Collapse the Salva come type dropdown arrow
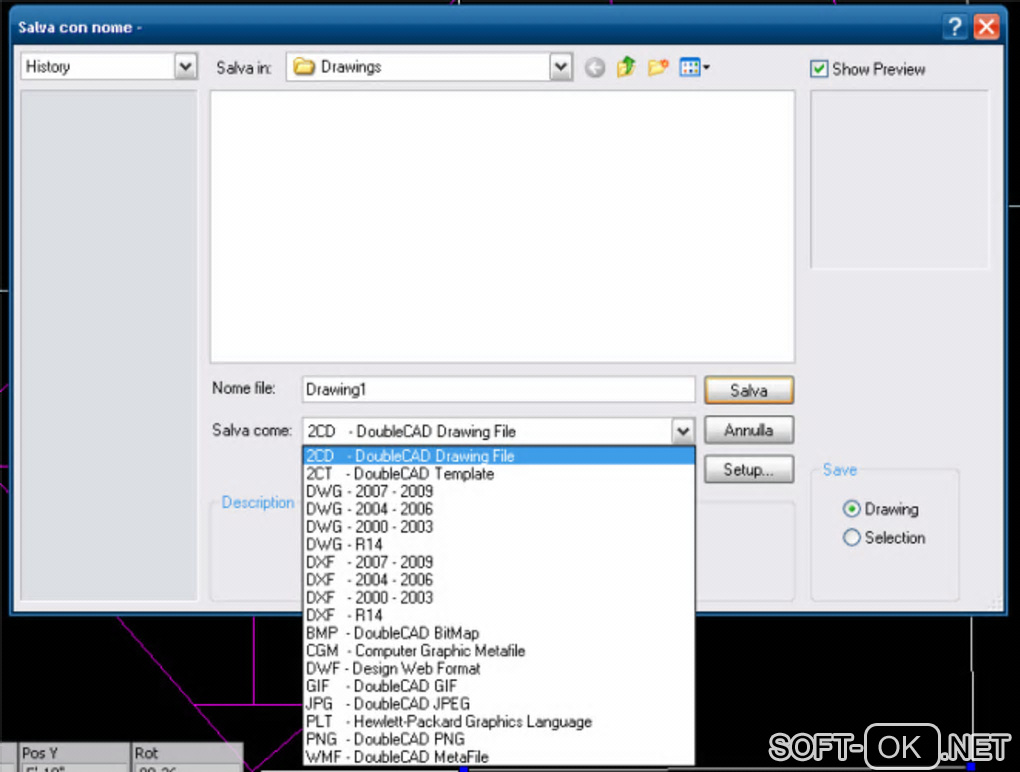1020x772 pixels. 682,431
